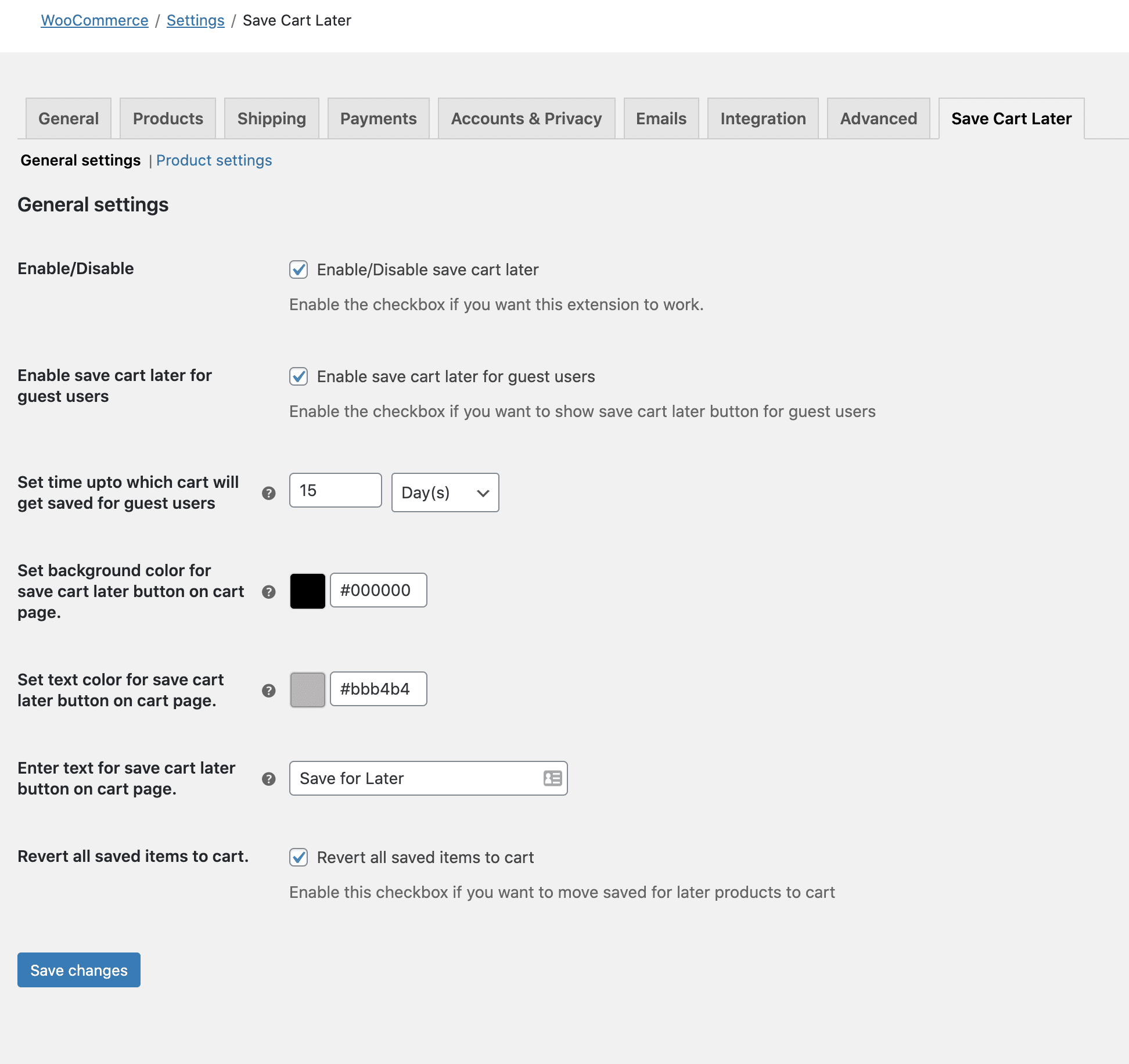Screen dimensions: 1129x1064
Task: Follow the WooCommerce breadcrumb link
Action: pos(95,20)
